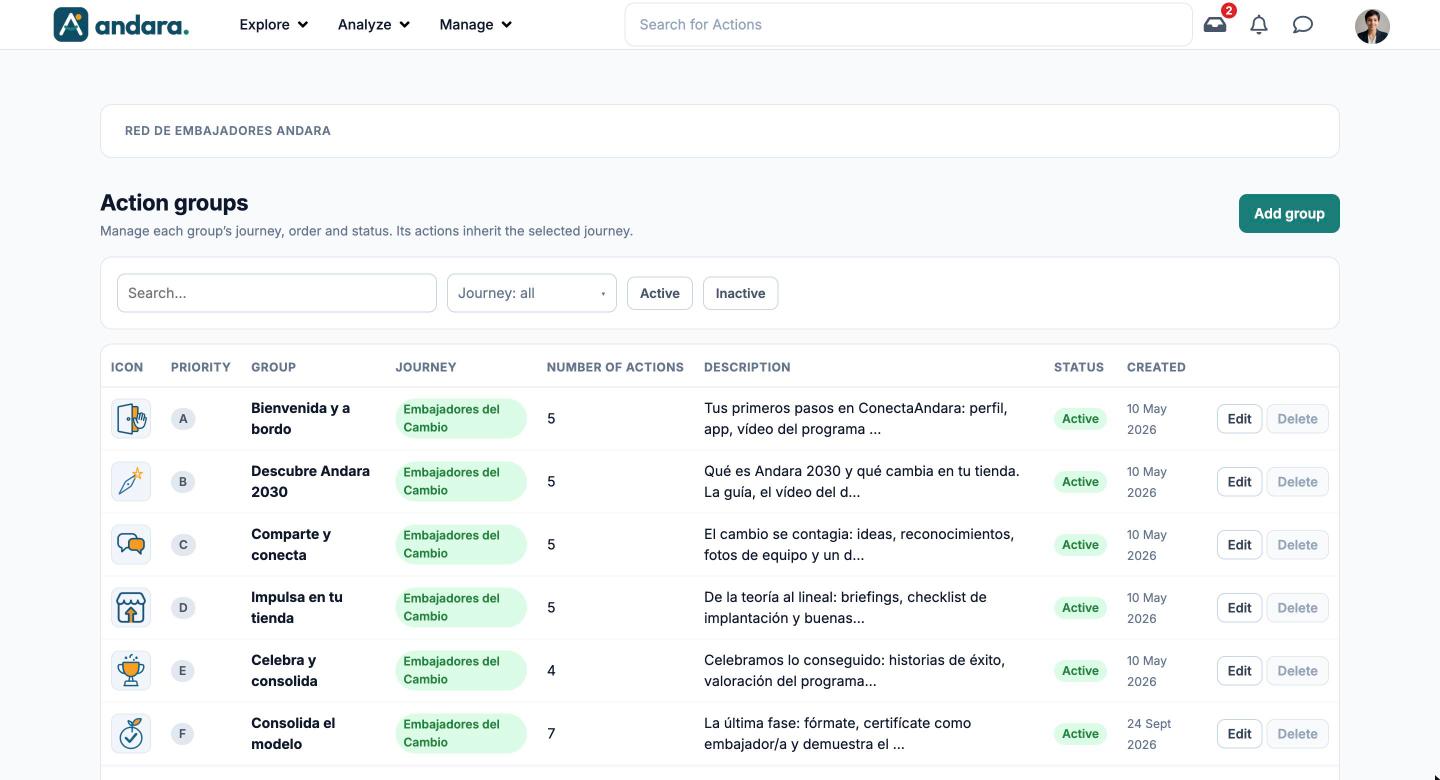The width and height of the screenshot is (1440, 780).
Task: Click the Andara logo
Action: pyautogui.click(x=121, y=24)
